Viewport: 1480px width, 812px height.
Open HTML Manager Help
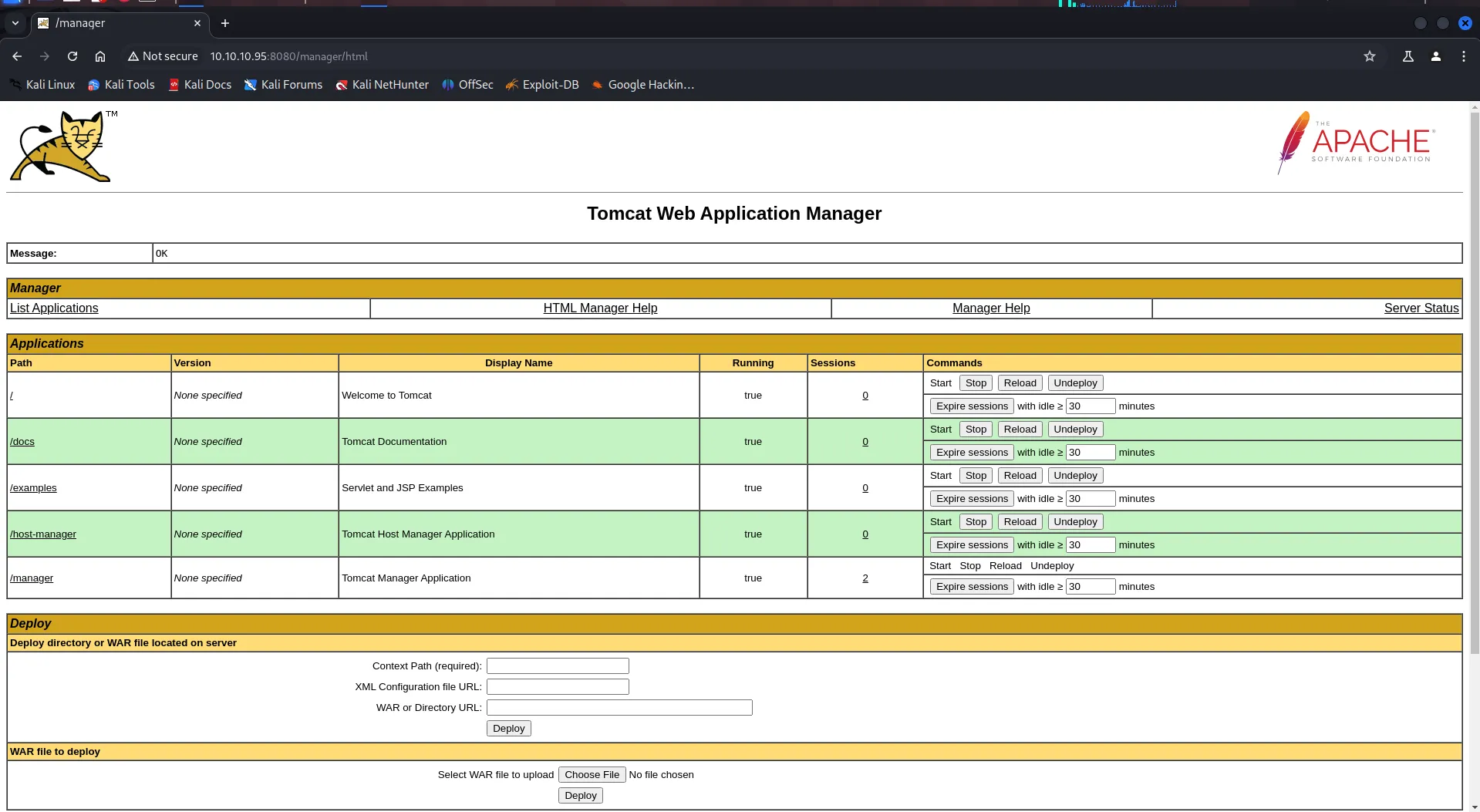click(x=600, y=308)
